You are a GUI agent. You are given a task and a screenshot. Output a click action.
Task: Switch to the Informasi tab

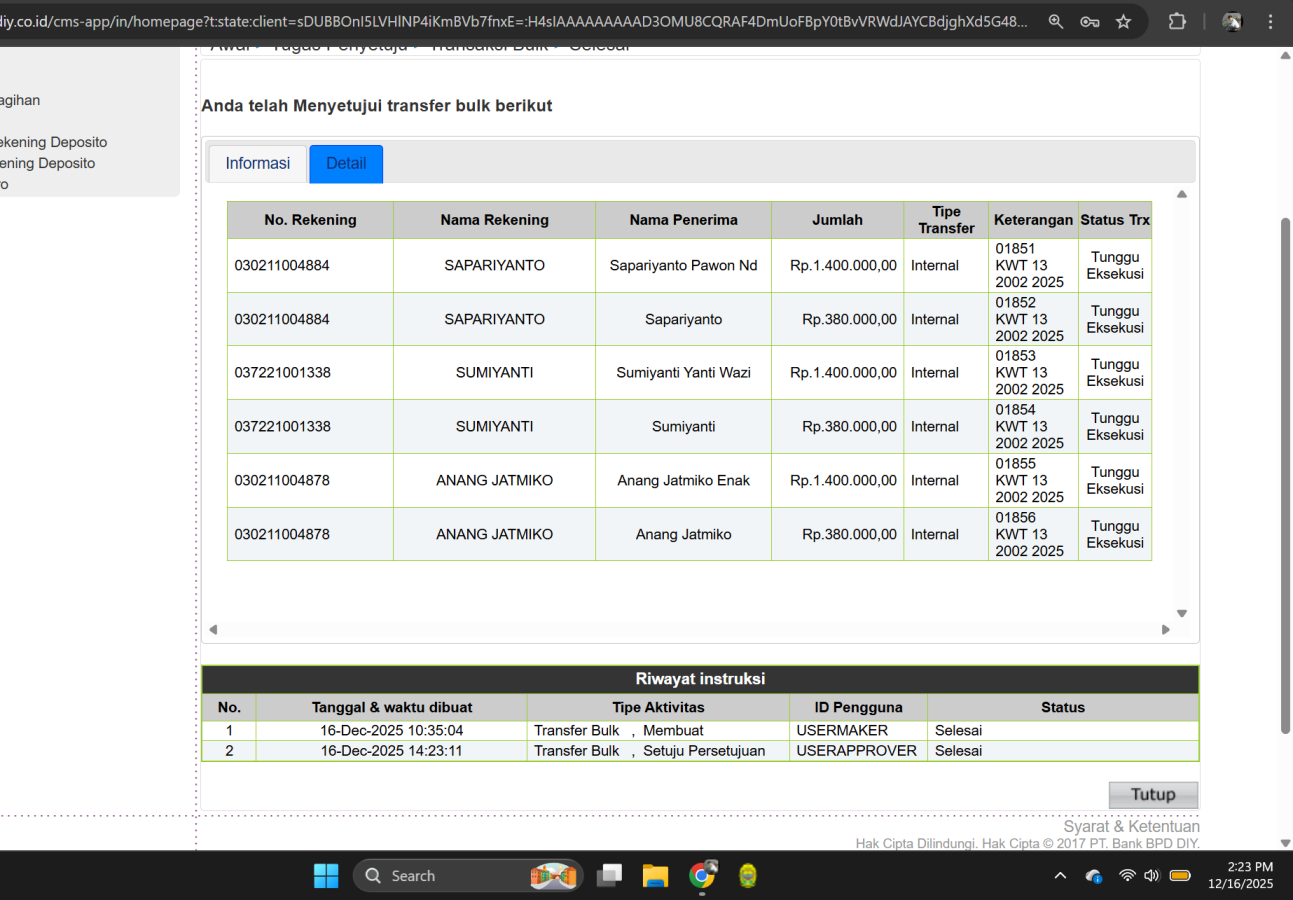click(x=257, y=164)
